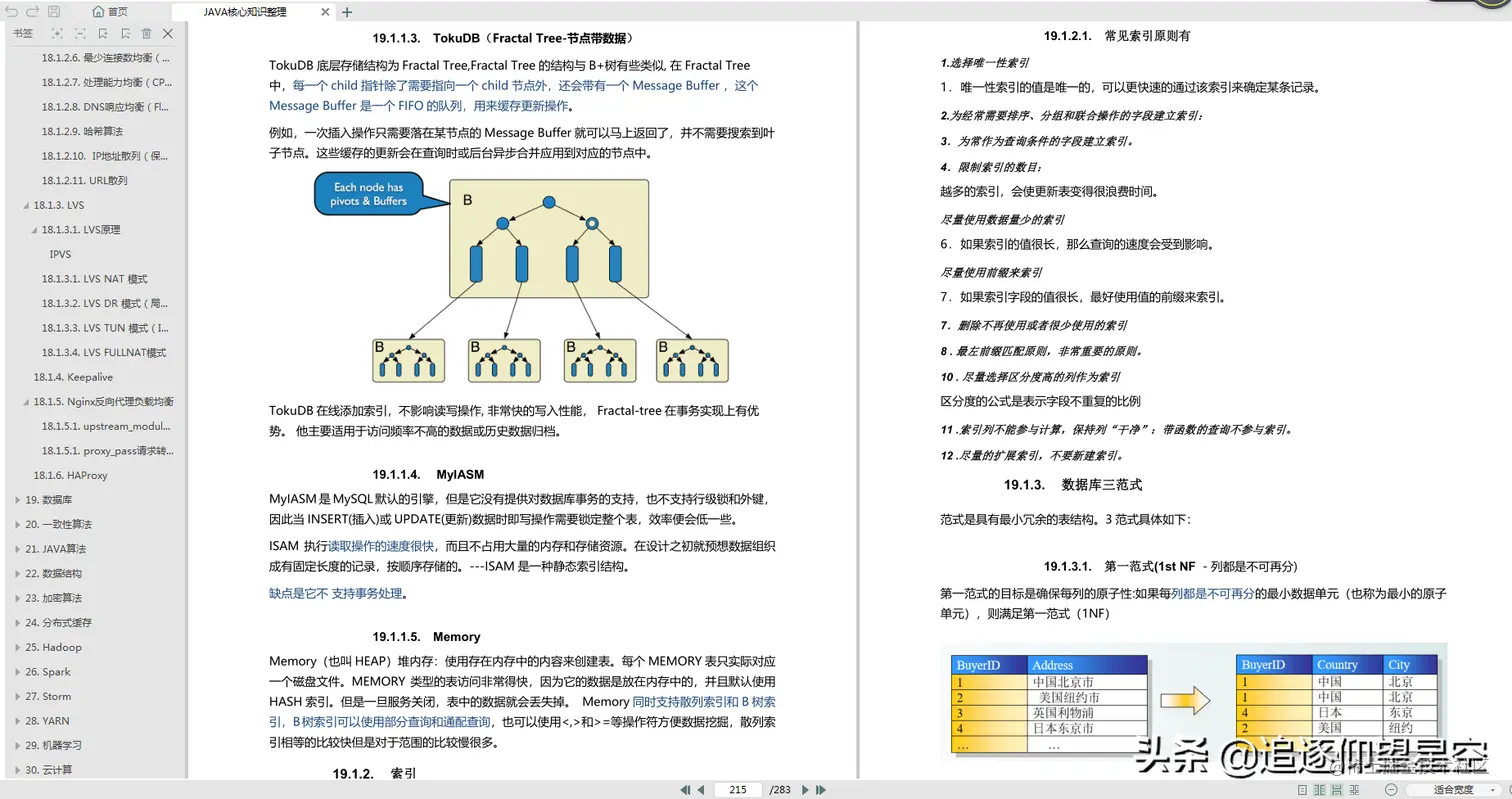Screen dimensions: 1512x799
Task: Delete bookmark using the trash icon
Action: (x=147, y=33)
